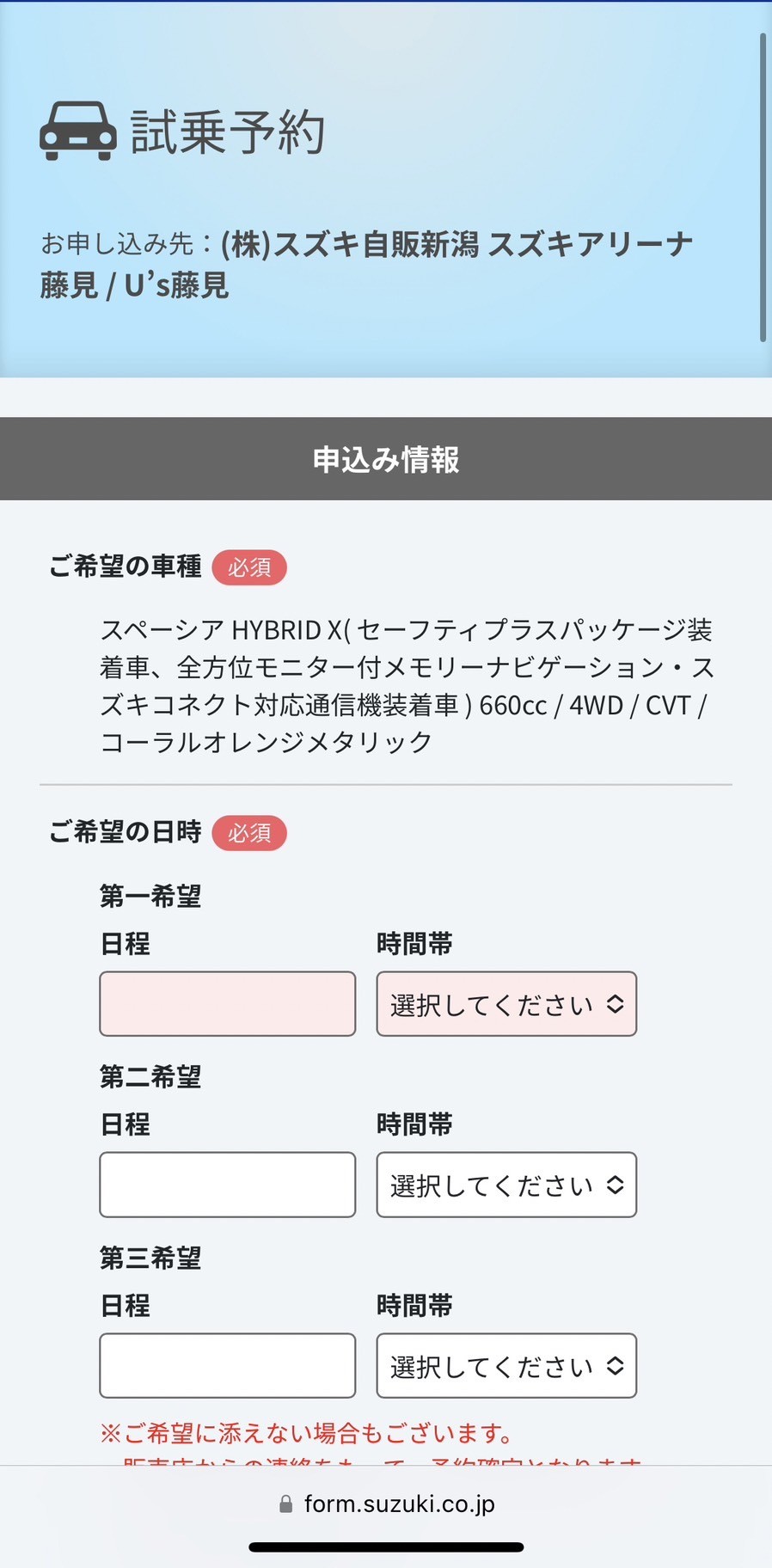The height and width of the screenshot is (1568, 772).
Task: Tap the dealer name スズキアリーナ藤見 text
Action: coord(367,265)
